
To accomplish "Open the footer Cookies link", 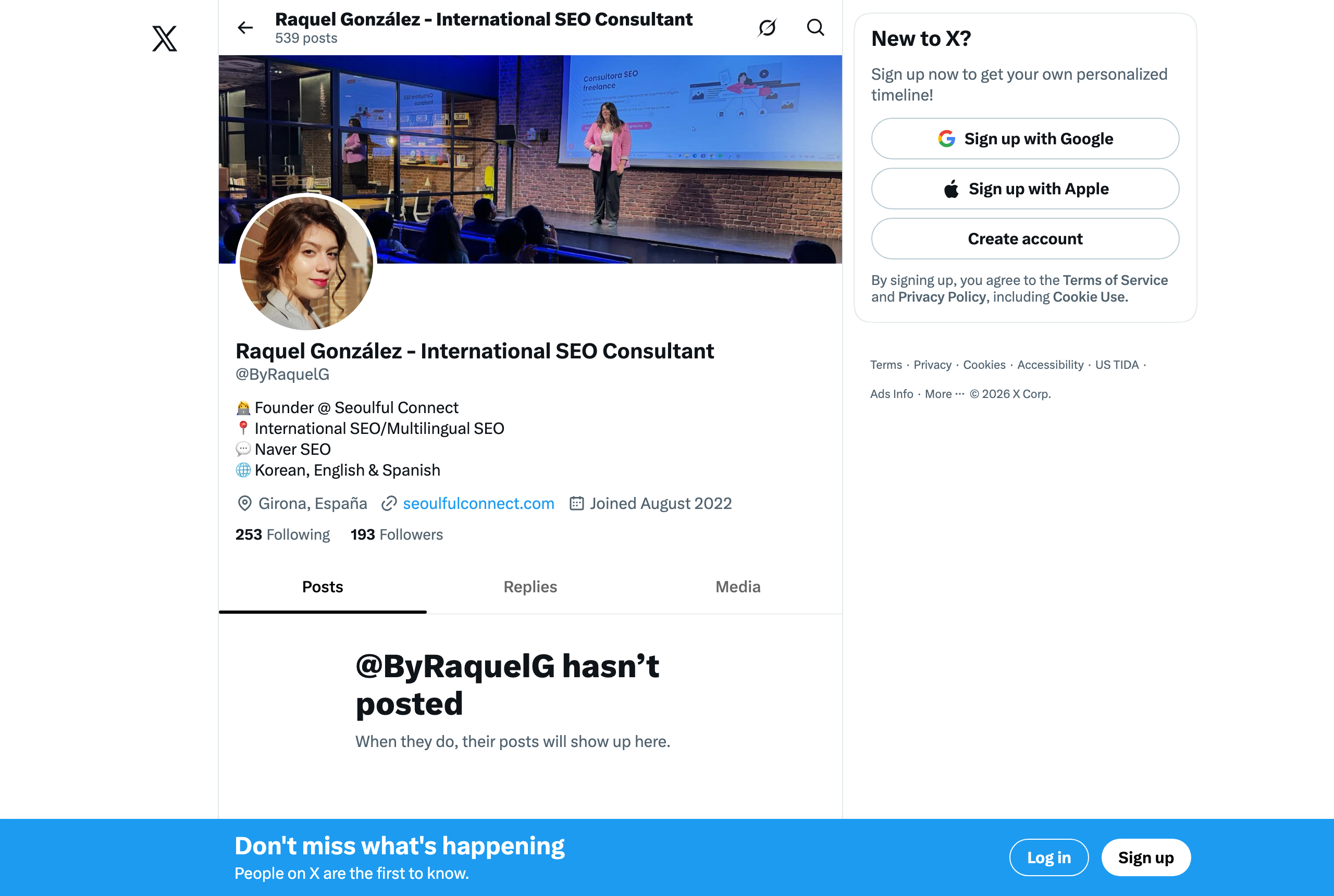I will point(984,365).
